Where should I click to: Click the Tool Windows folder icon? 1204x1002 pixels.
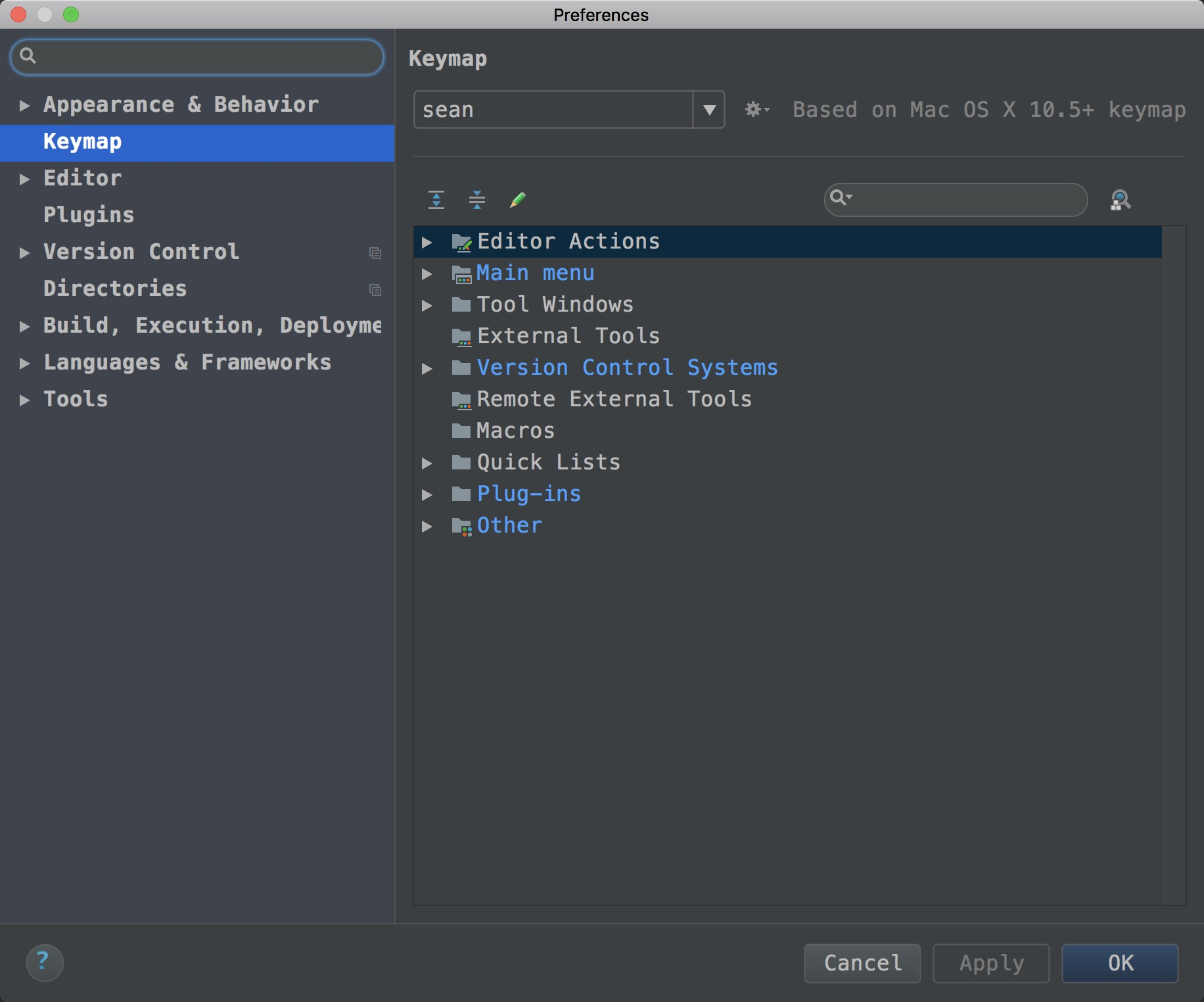[461, 304]
